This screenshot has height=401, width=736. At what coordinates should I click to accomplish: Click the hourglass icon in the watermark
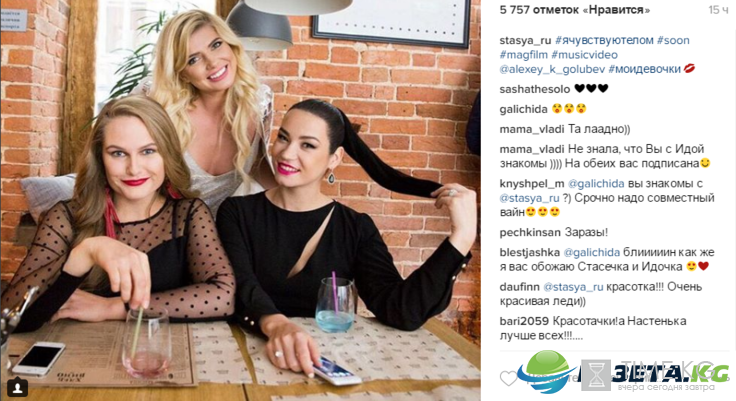pos(596,375)
